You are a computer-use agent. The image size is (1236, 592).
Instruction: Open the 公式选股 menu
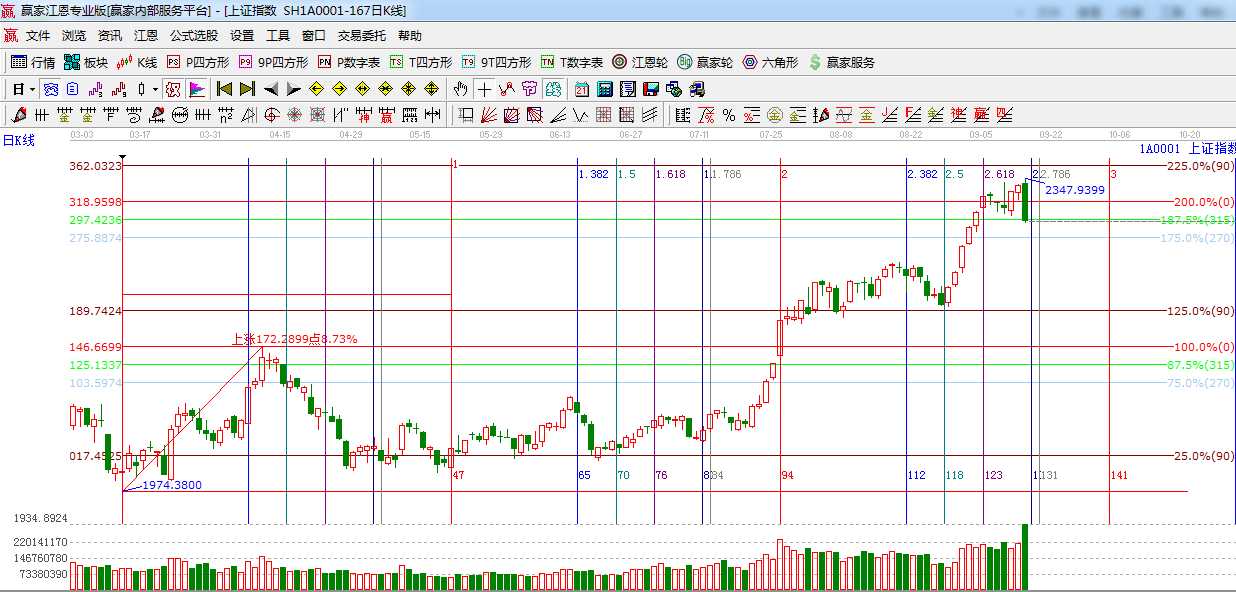[193, 35]
